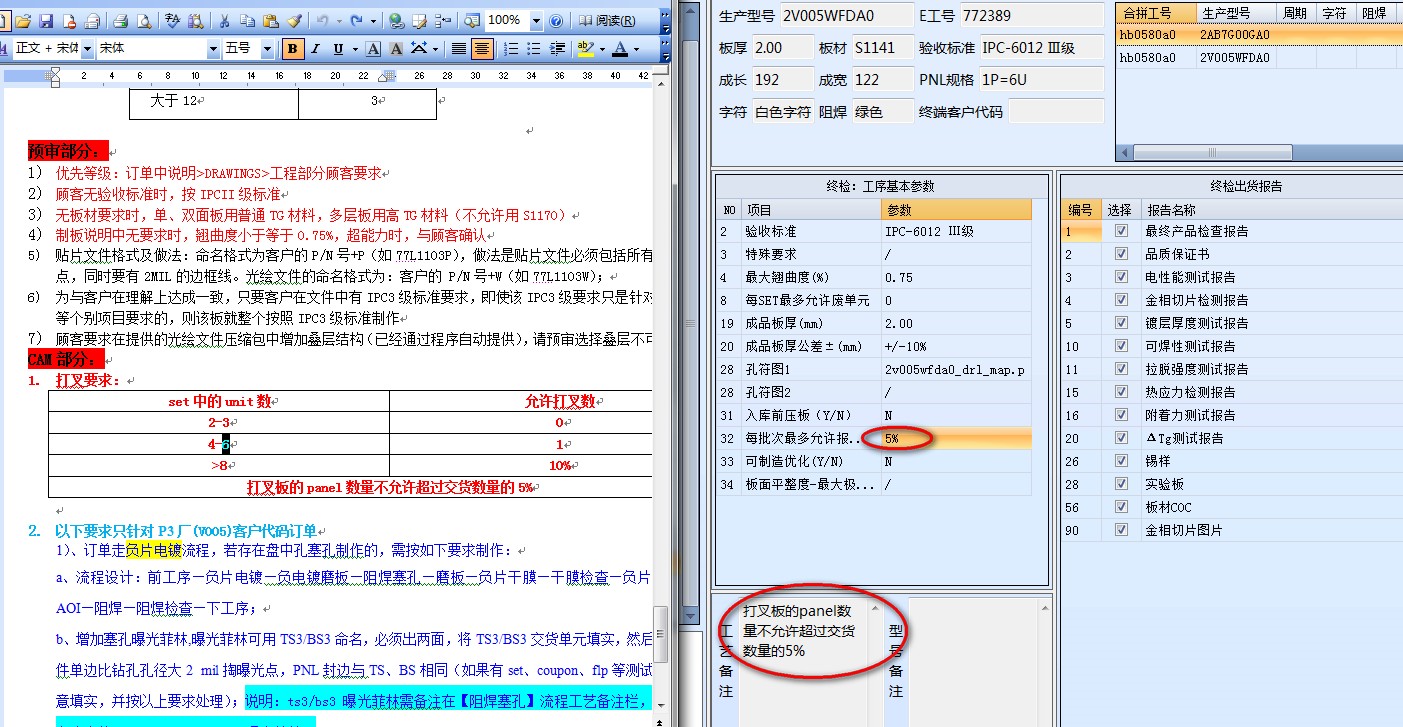Open Word Help question mark icon

click(556, 20)
